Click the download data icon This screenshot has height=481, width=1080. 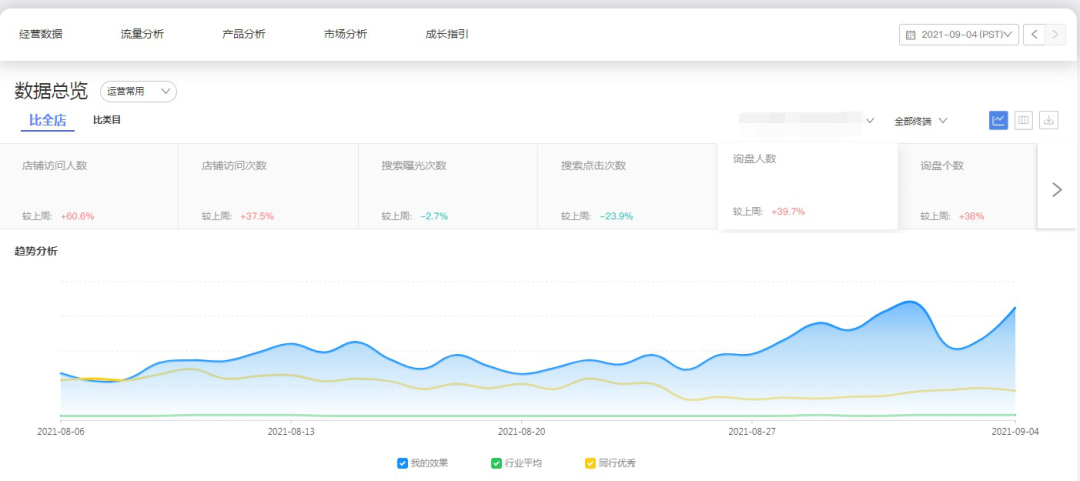click(x=1048, y=120)
